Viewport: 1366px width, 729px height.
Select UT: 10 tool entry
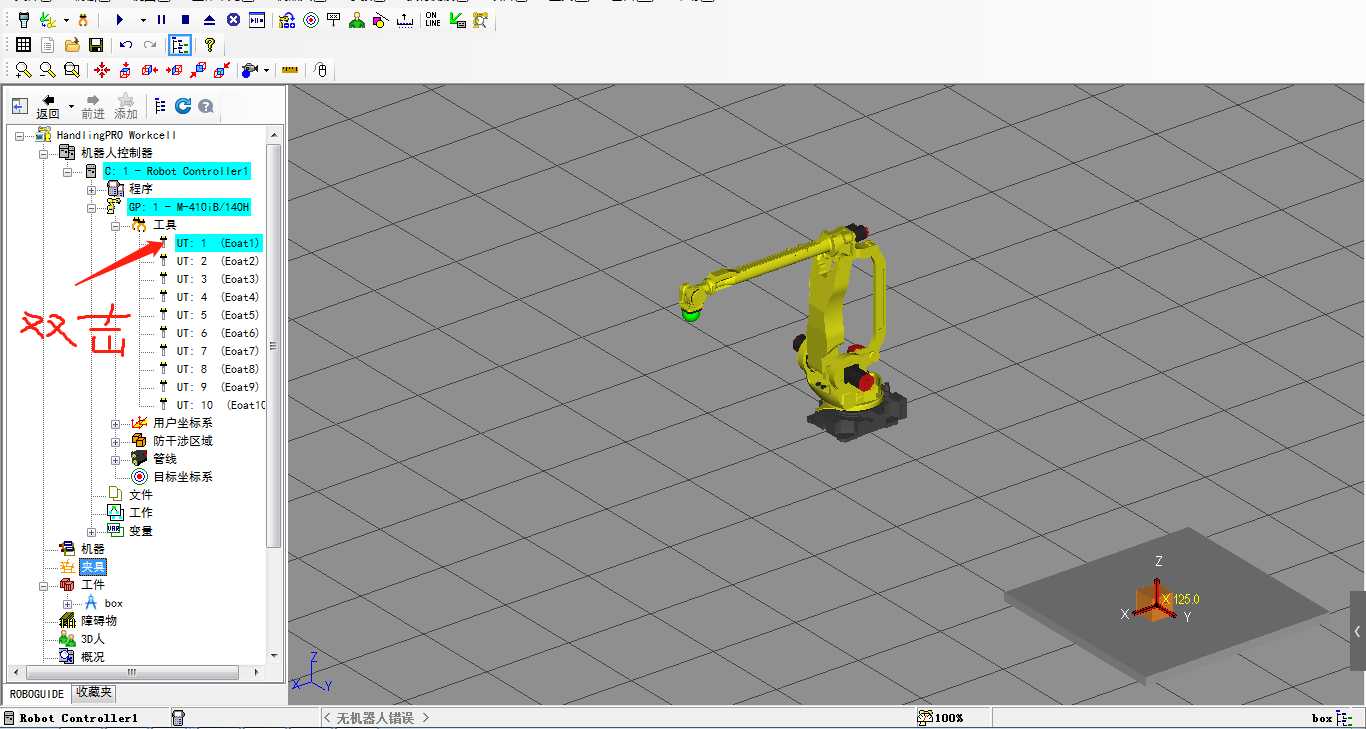click(221, 405)
